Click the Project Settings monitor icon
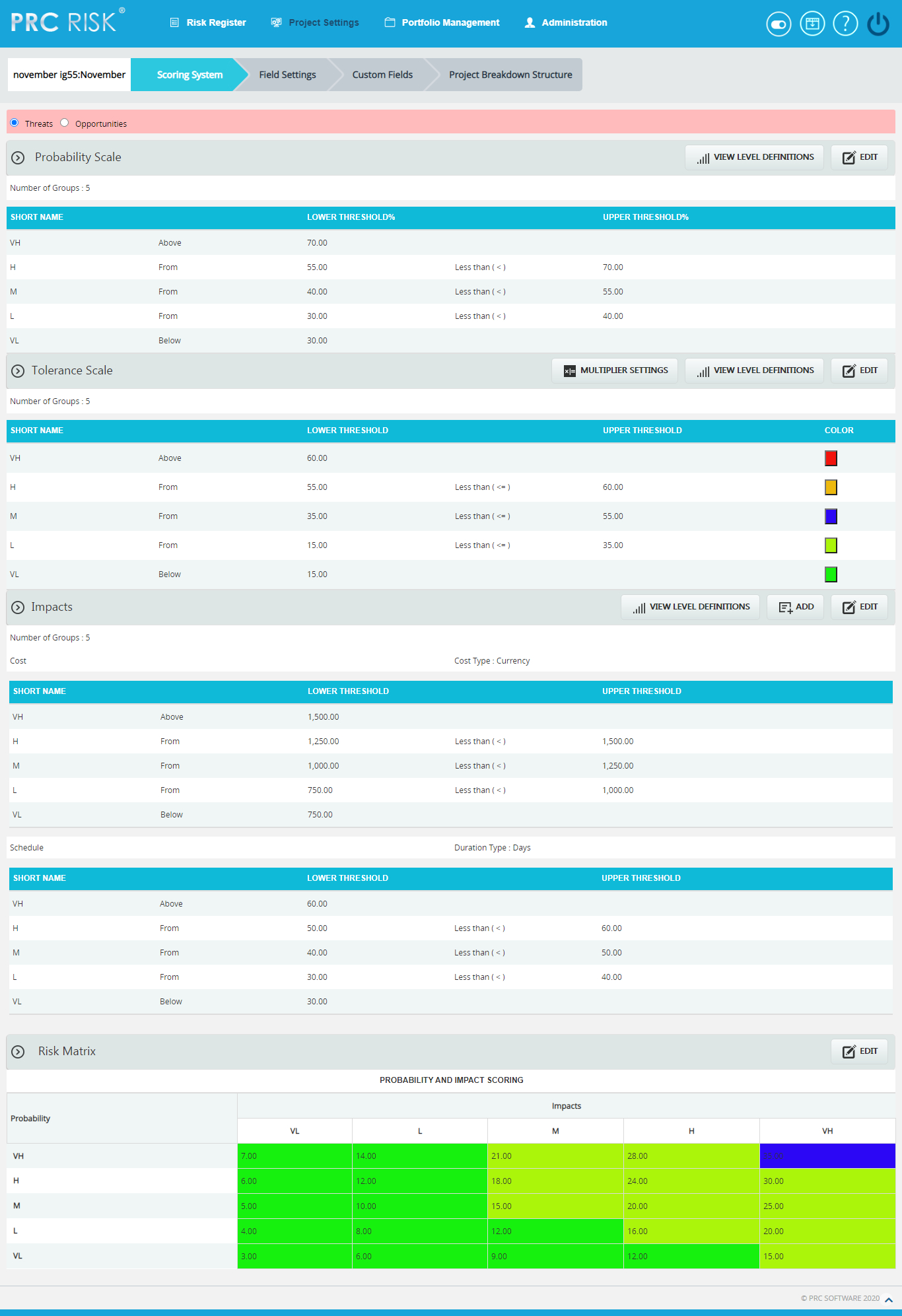Image resolution: width=902 pixels, height=1316 pixels. (x=277, y=22)
